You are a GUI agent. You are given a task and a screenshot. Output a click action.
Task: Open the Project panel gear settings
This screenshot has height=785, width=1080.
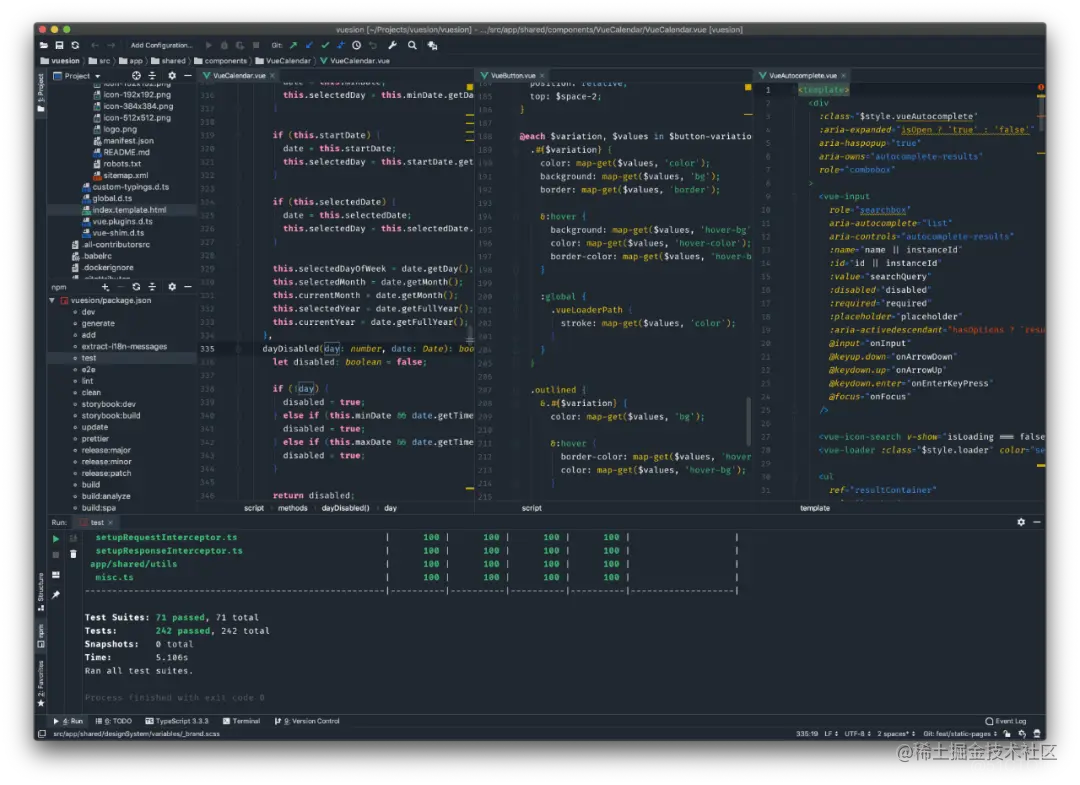pyautogui.click(x=172, y=76)
